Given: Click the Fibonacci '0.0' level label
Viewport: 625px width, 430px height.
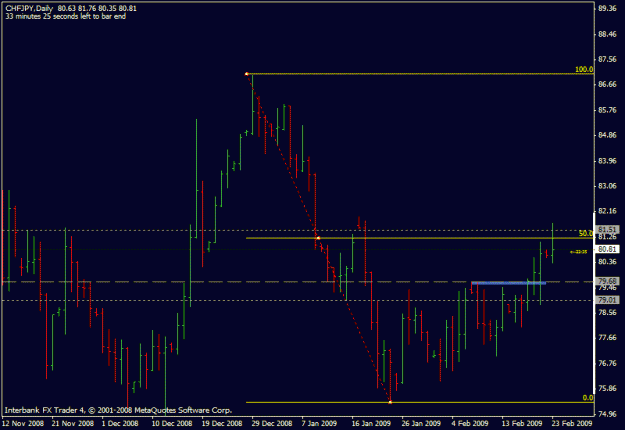Looking at the screenshot, I should [x=588, y=398].
